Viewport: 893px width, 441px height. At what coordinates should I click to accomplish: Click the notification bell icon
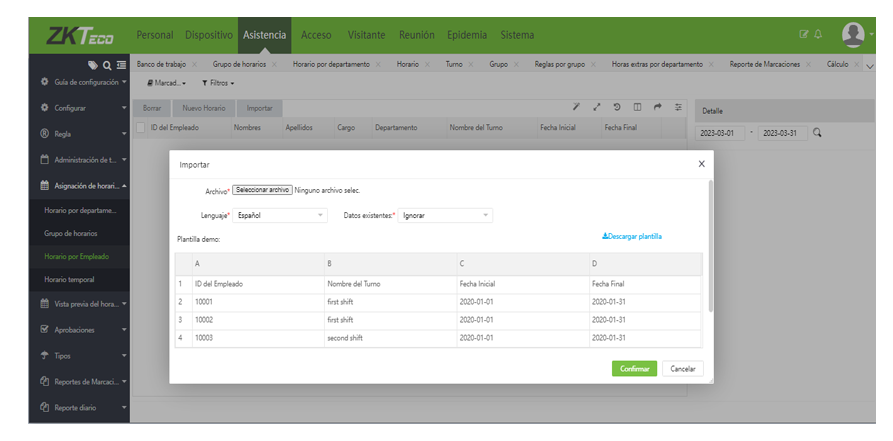[818, 35]
